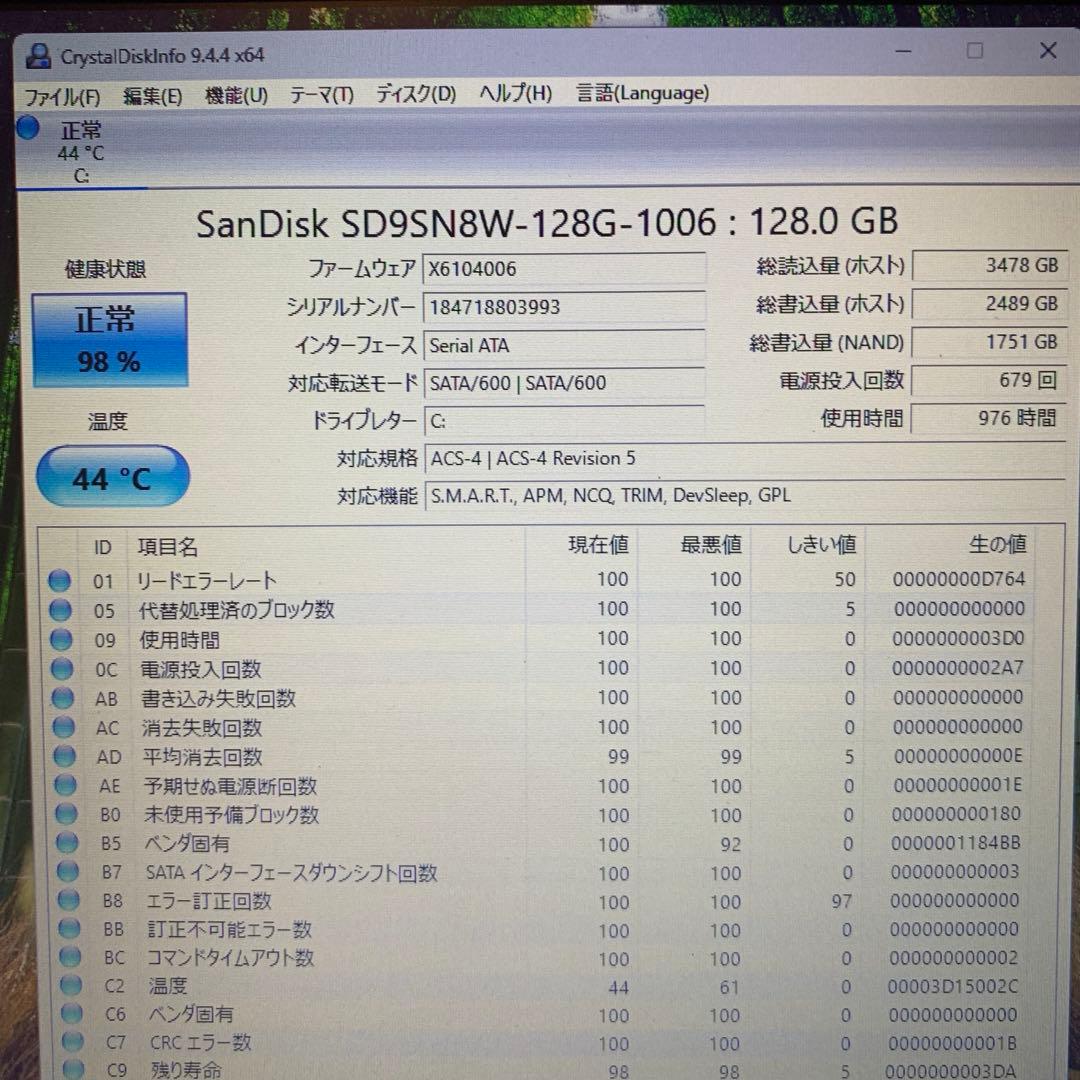Click status circle of row C6 ベンダ固有
Screen dimensions: 1080x1080
[x=71, y=1014]
